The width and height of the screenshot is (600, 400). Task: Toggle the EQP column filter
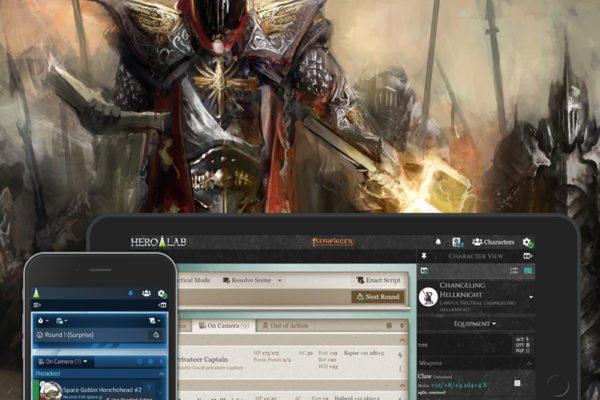522,350
